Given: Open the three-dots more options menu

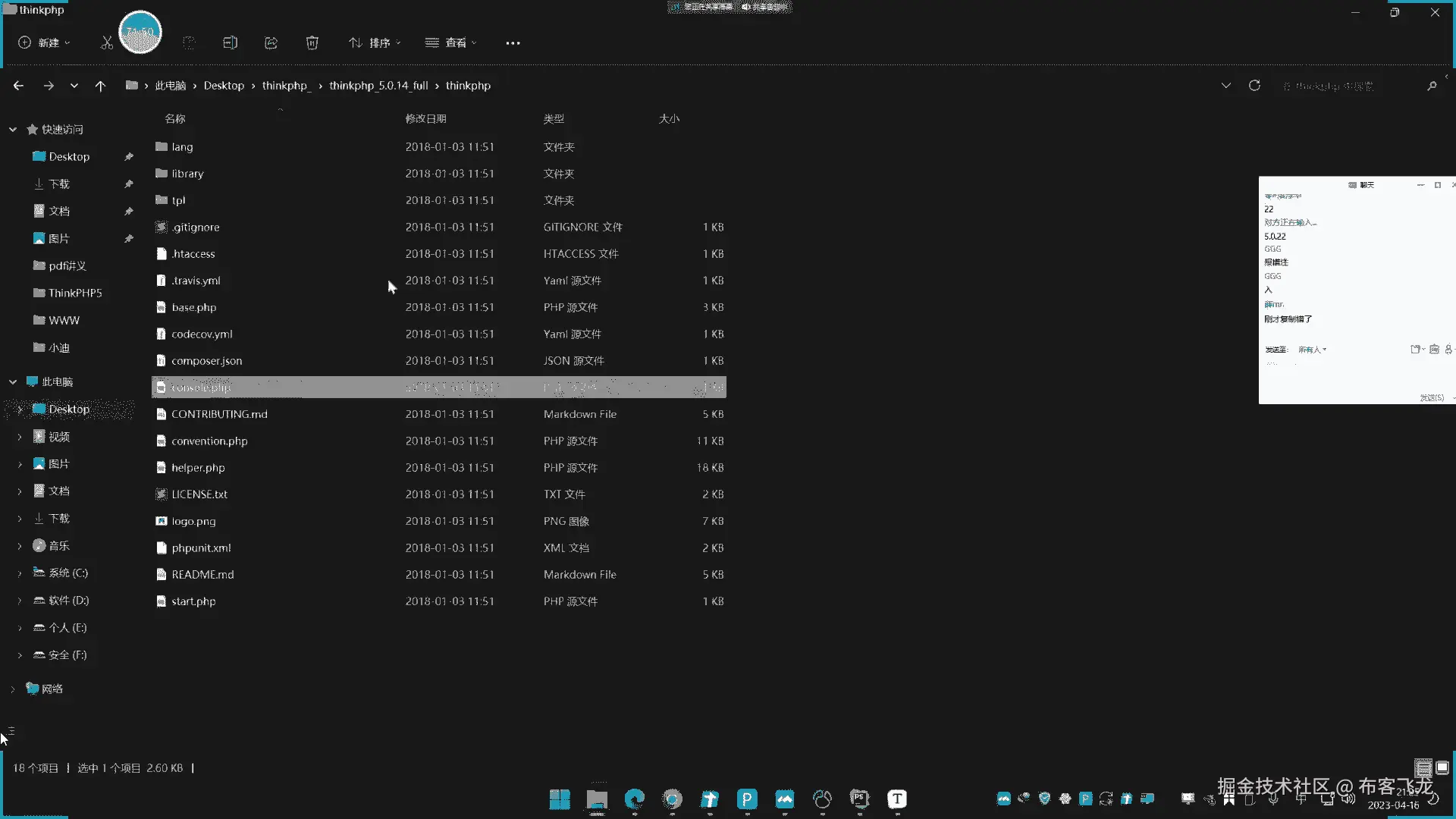Looking at the screenshot, I should click(x=513, y=42).
